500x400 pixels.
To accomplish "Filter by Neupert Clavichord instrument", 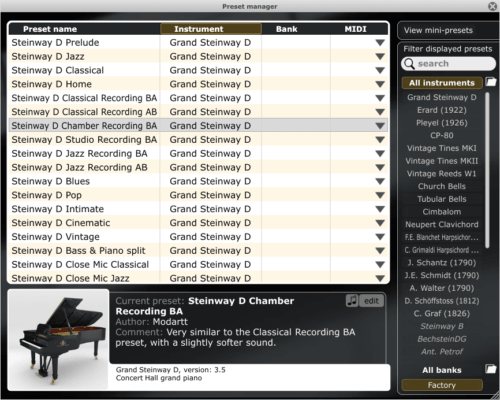I will (x=442, y=224).
